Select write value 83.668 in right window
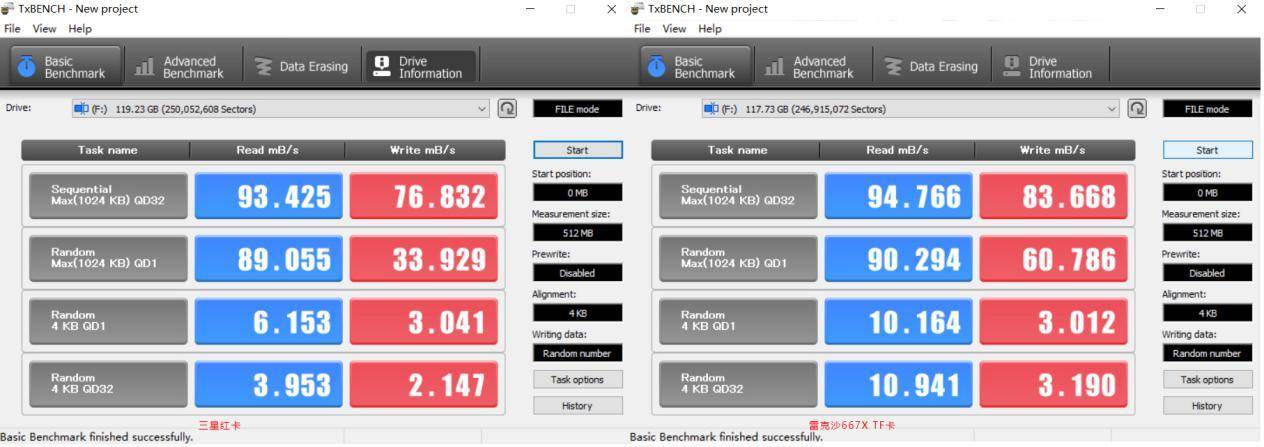The height and width of the screenshot is (447, 1264). pyautogui.click(x=1054, y=196)
